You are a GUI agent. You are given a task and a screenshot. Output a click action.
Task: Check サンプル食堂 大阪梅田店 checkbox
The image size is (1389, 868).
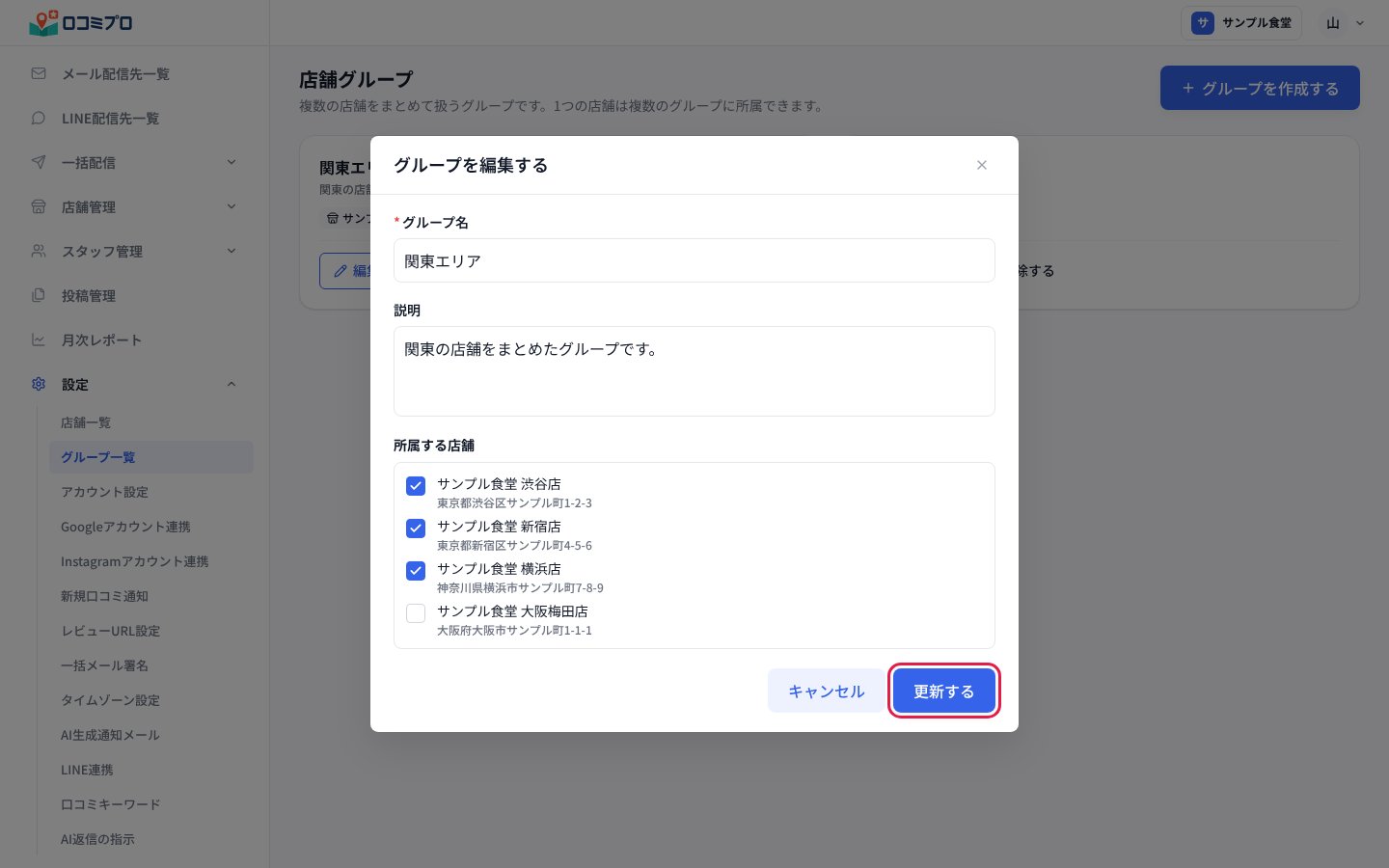[x=416, y=613]
